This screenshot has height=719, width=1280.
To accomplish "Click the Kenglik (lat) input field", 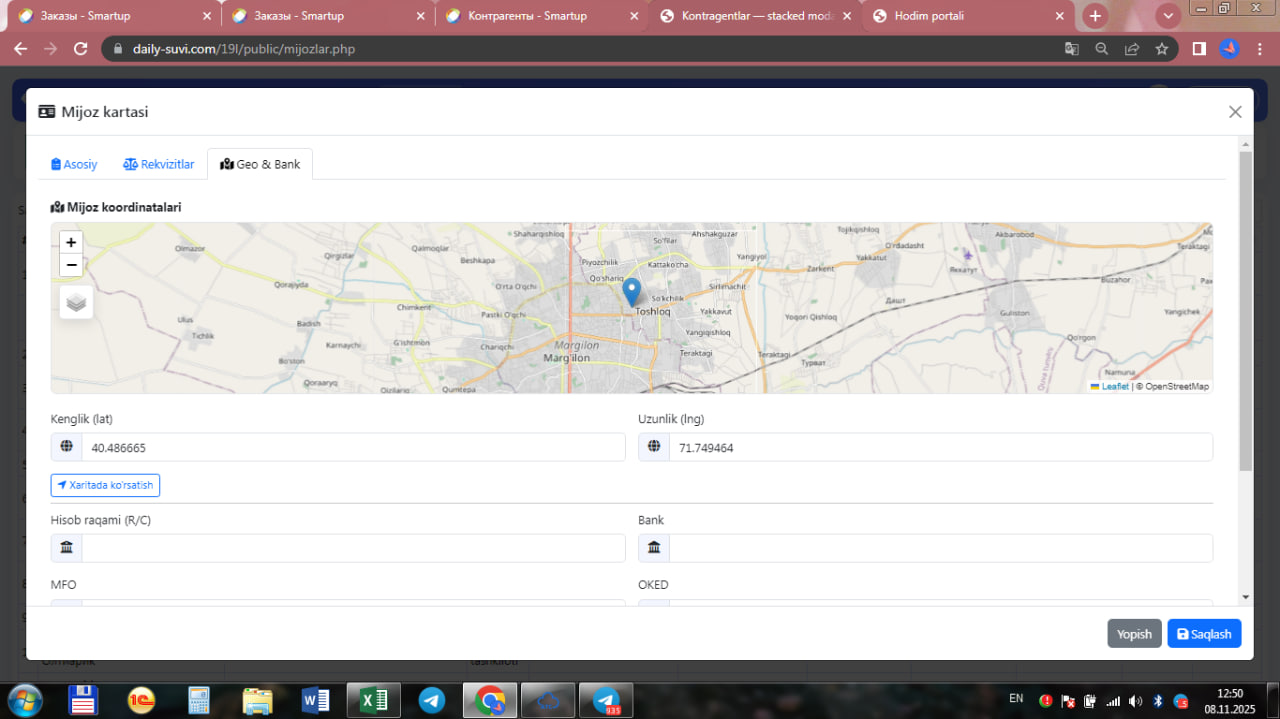I will [x=352, y=448].
